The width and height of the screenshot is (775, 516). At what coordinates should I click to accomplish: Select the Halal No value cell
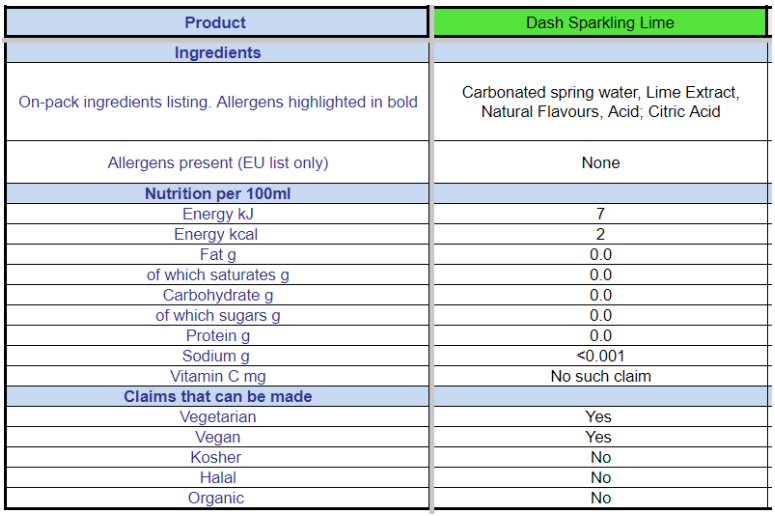tap(601, 477)
